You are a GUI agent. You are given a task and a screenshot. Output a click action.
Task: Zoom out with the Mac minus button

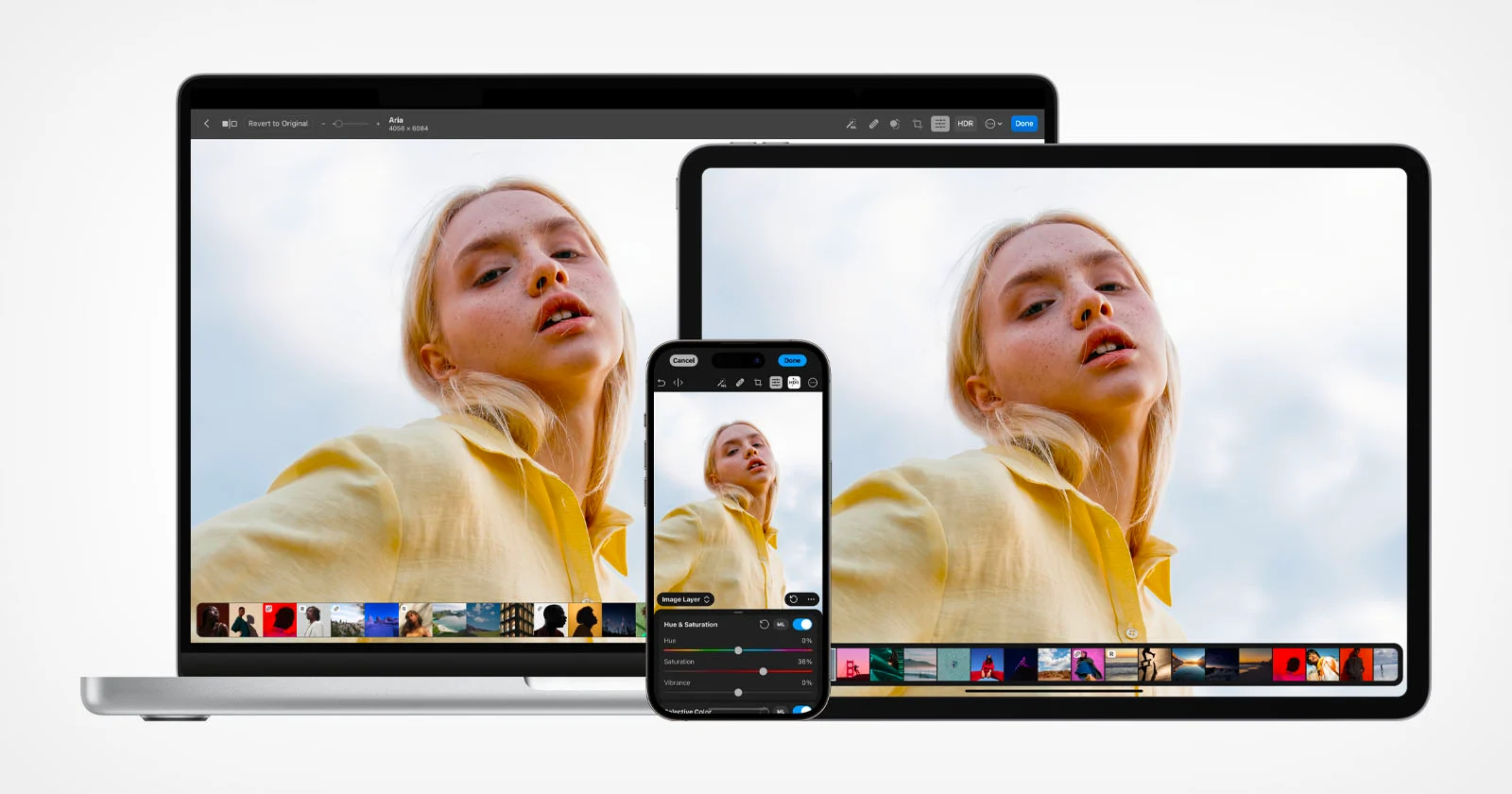tap(323, 124)
